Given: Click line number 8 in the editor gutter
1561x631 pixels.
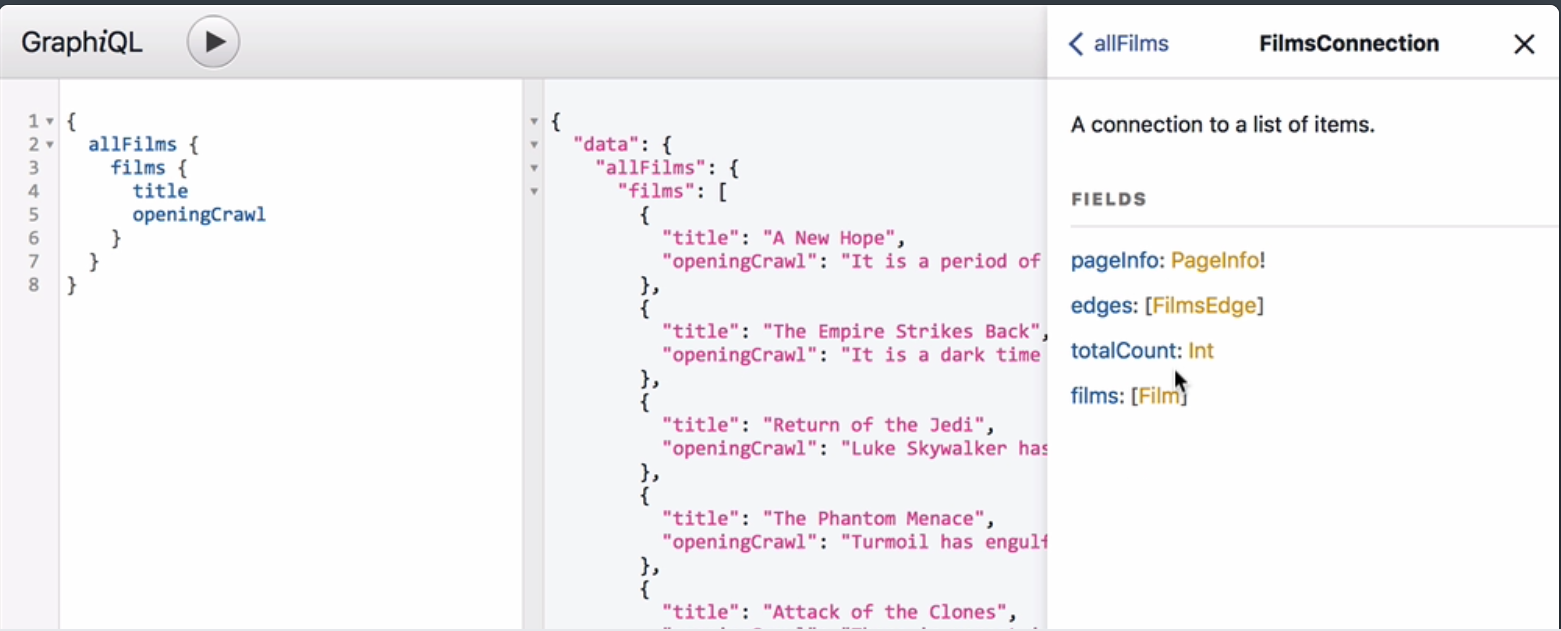Looking at the screenshot, I should pos(33,285).
